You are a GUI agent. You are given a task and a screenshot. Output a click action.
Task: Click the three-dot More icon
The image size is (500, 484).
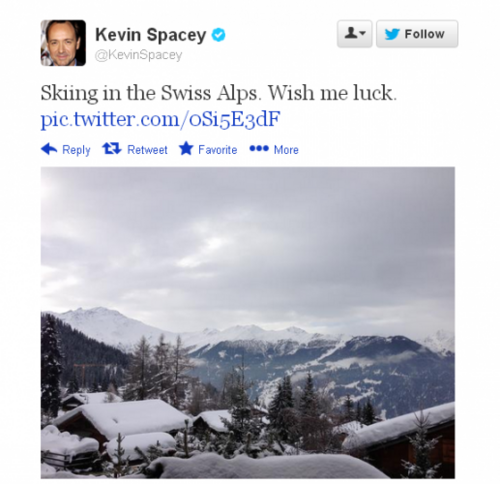(x=259, y=148)
